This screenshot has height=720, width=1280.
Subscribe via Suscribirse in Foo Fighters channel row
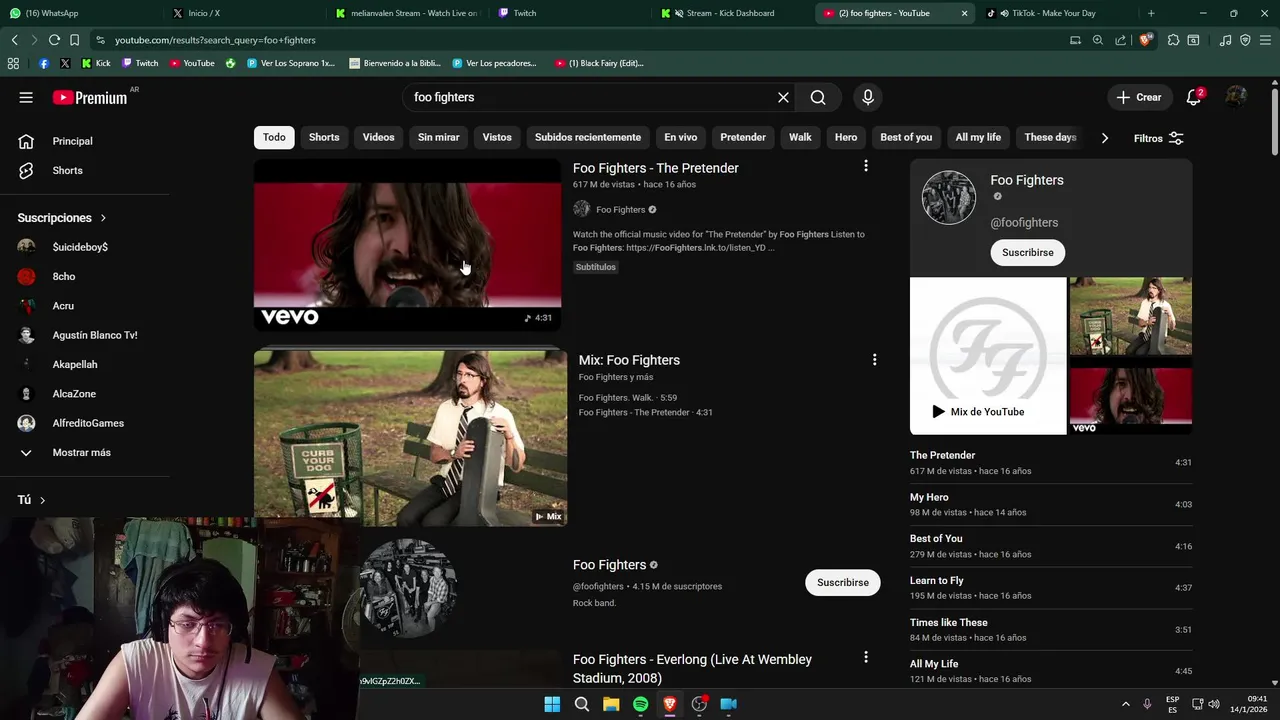[843, 582]
